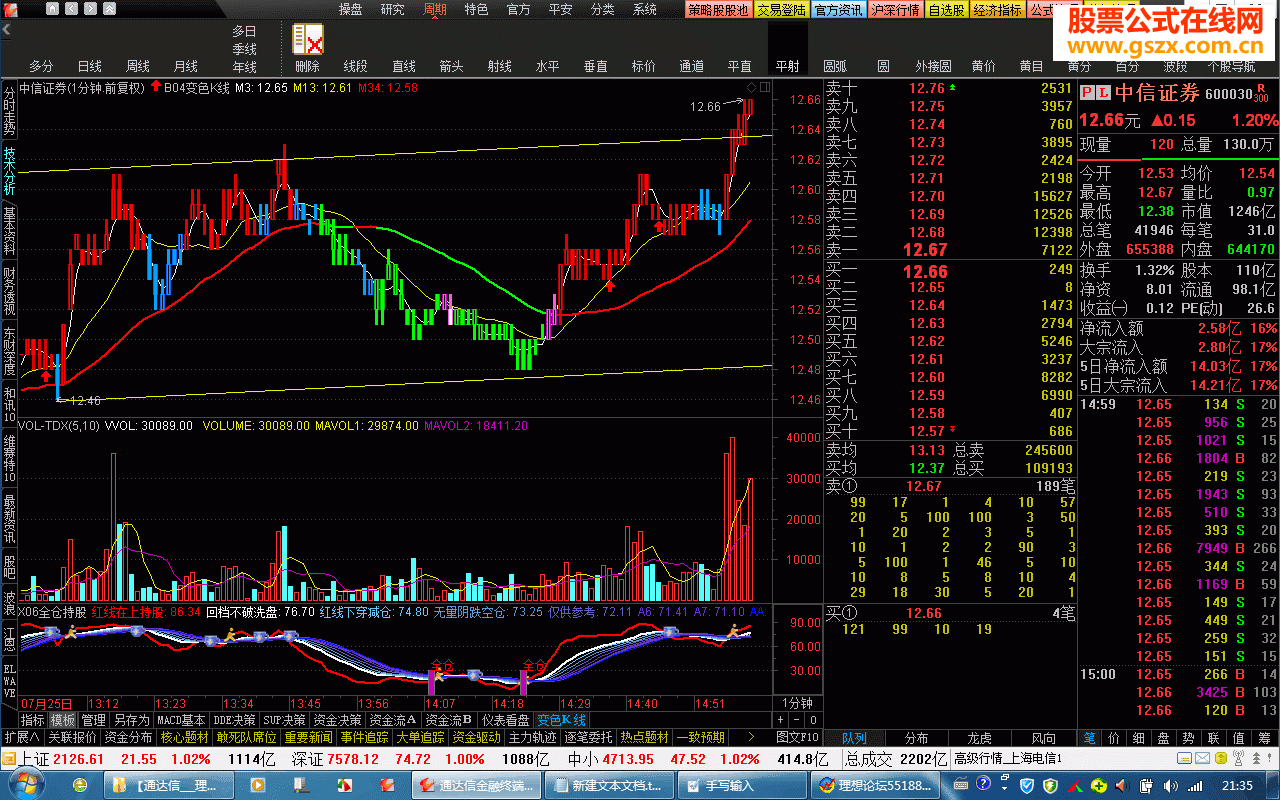The height and width of the screenshot is (800, 1280).
Task: Select the 箭头 arrow drawing tool
Action: point(451,66)
